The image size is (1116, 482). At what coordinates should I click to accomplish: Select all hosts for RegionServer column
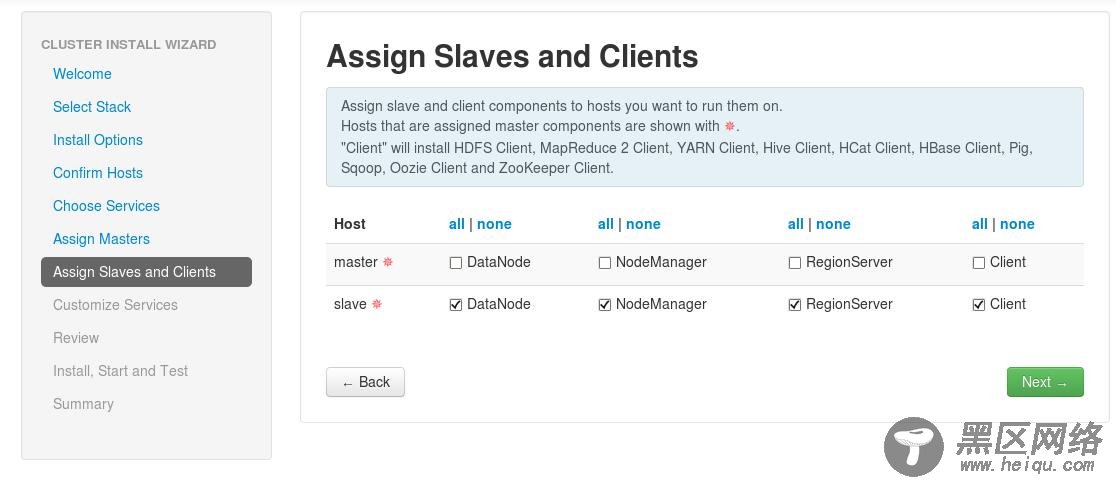(x=795, y=224)
